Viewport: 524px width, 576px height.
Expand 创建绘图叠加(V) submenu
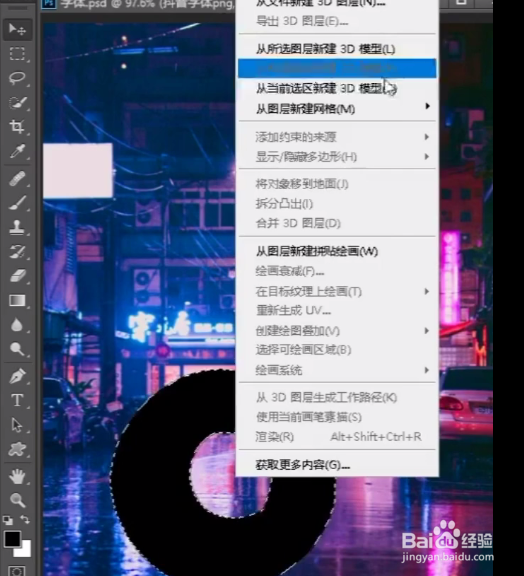[x=337, y=331]
